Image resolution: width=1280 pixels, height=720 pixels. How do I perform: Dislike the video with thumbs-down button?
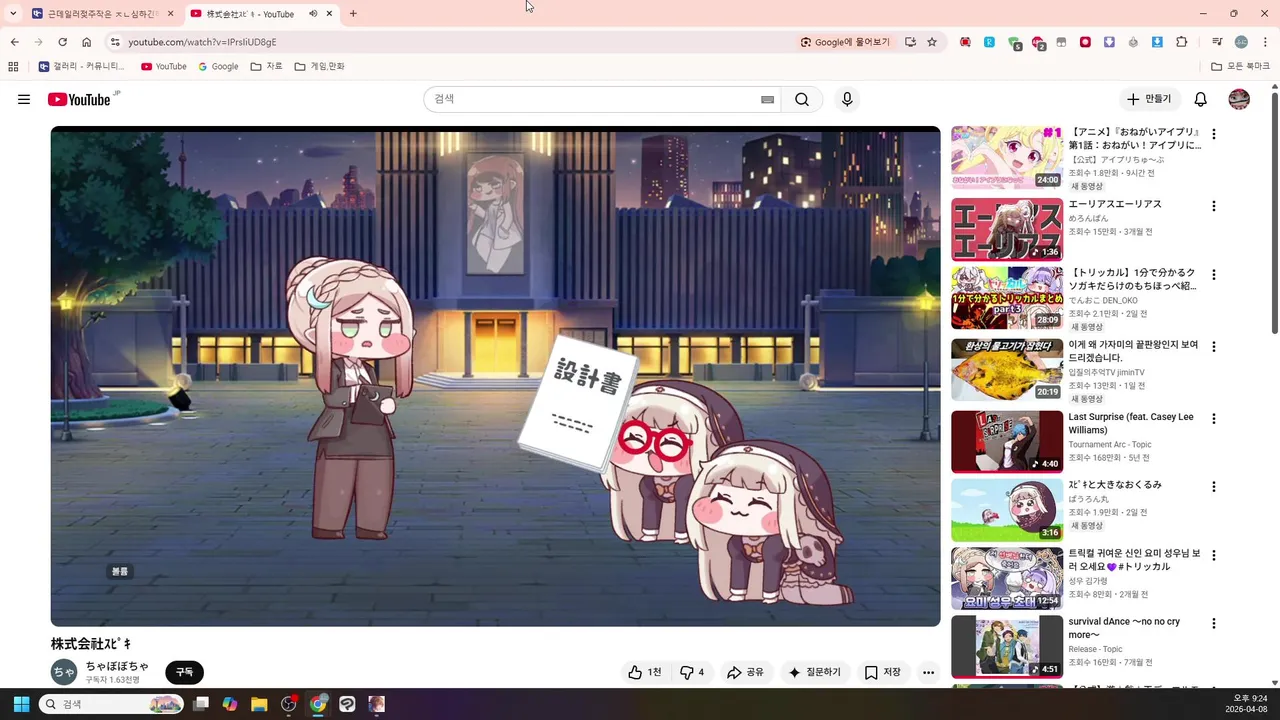(x=692, y=672)
